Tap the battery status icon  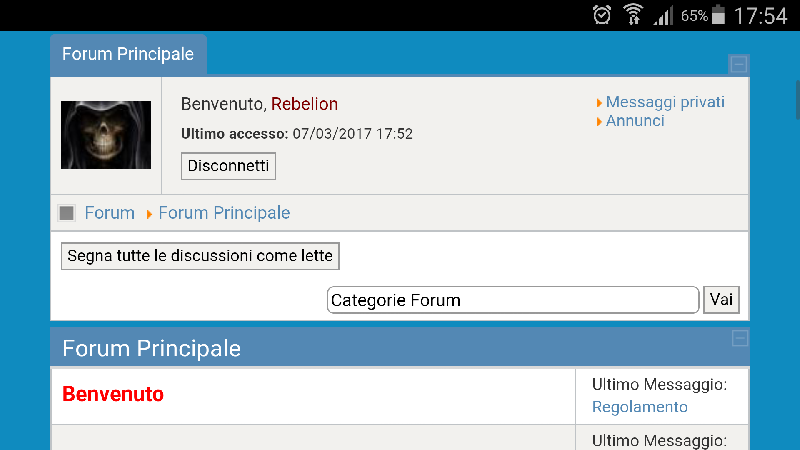718,14
